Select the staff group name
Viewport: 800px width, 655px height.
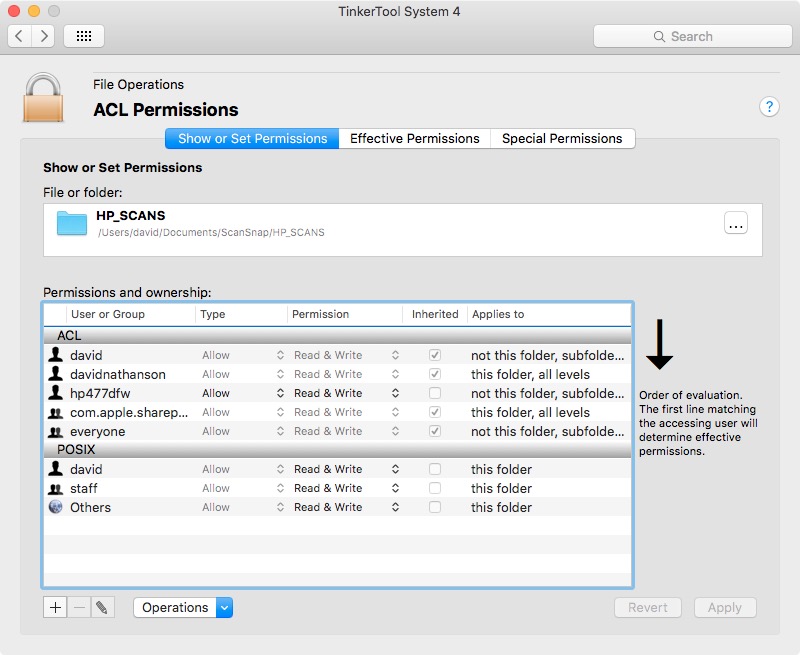tap(84, 488)
